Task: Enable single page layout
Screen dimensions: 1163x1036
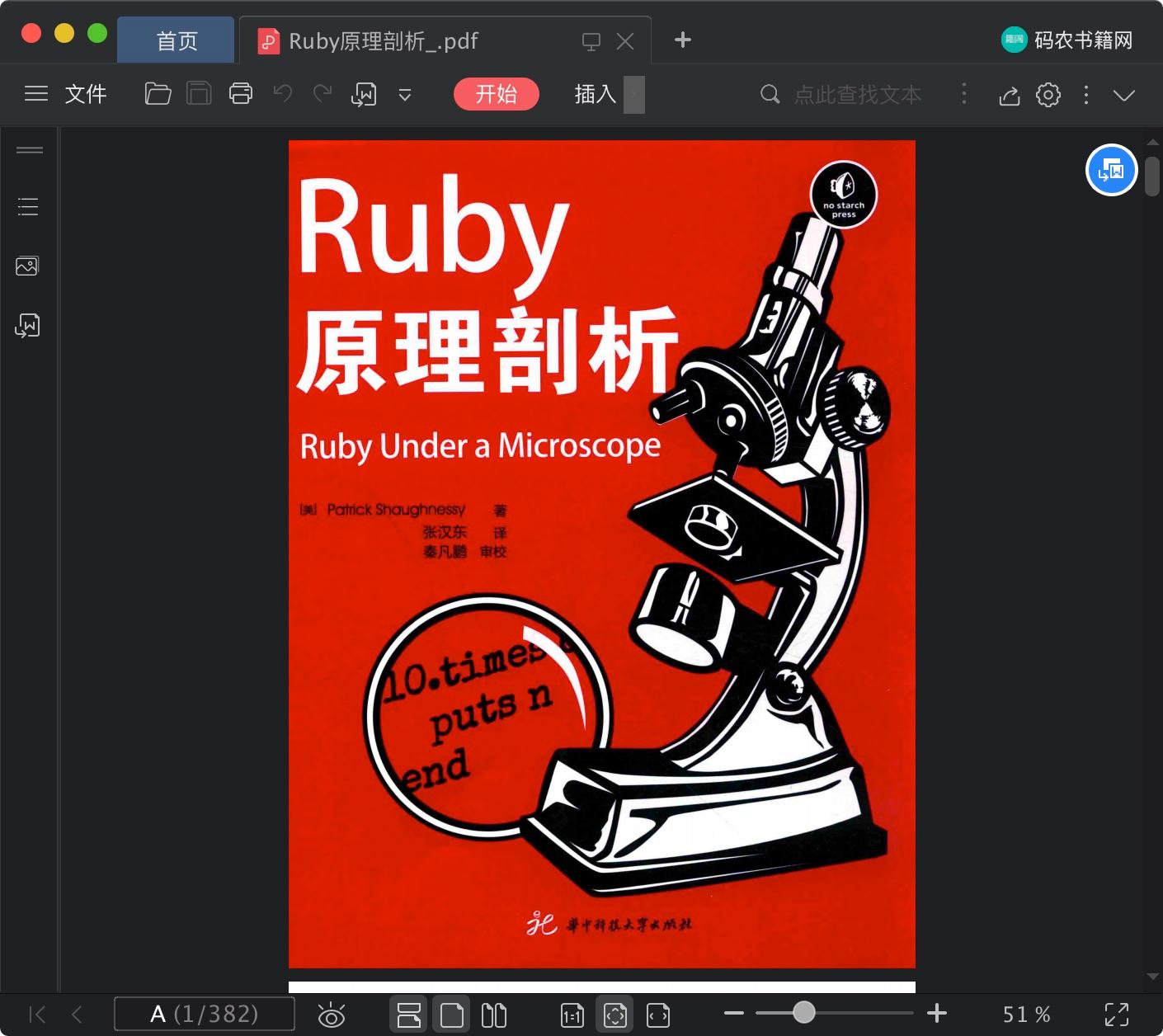Action: click(452, 1015)
